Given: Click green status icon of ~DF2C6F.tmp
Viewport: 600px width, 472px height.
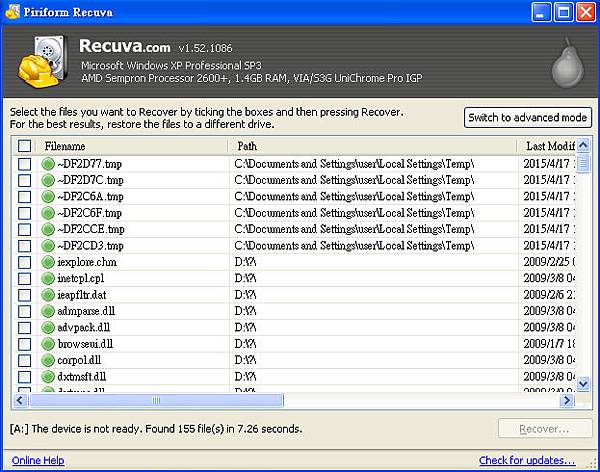Looking at the screenshot, I should pos(48,213).
